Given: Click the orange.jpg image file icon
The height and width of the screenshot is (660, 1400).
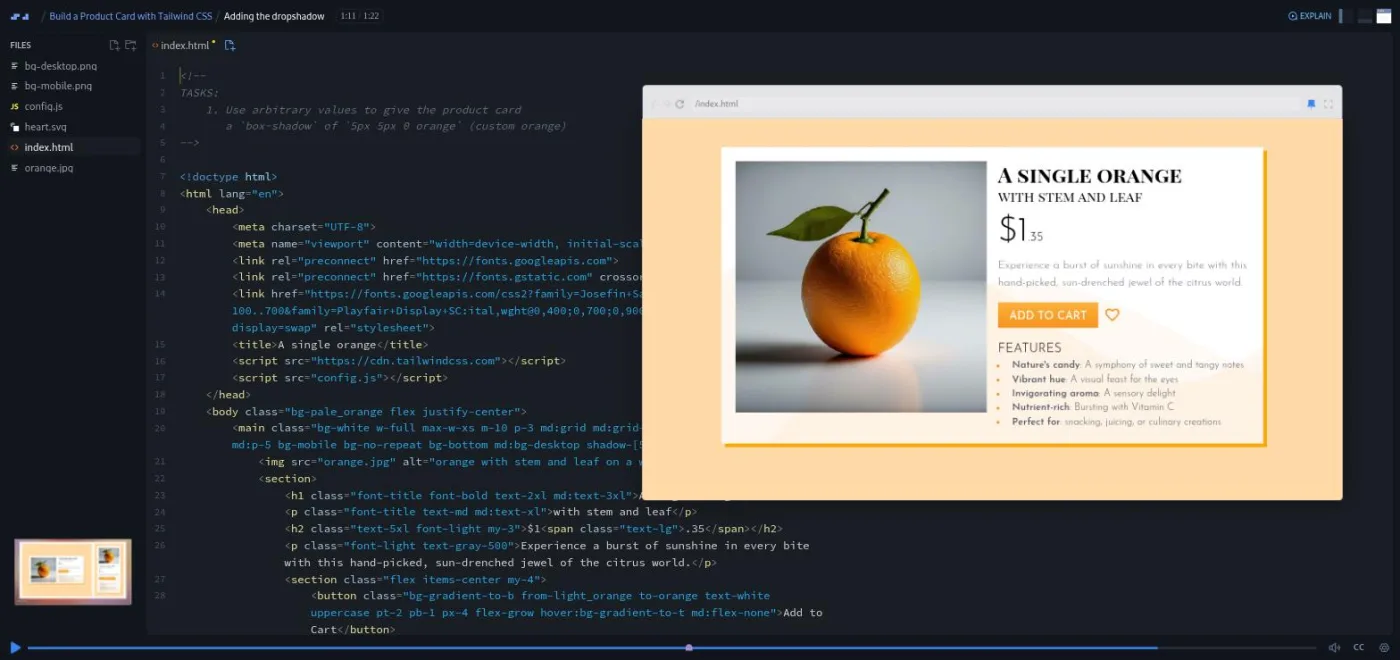Looking at the screenshot, I should (x=14, y=168).
